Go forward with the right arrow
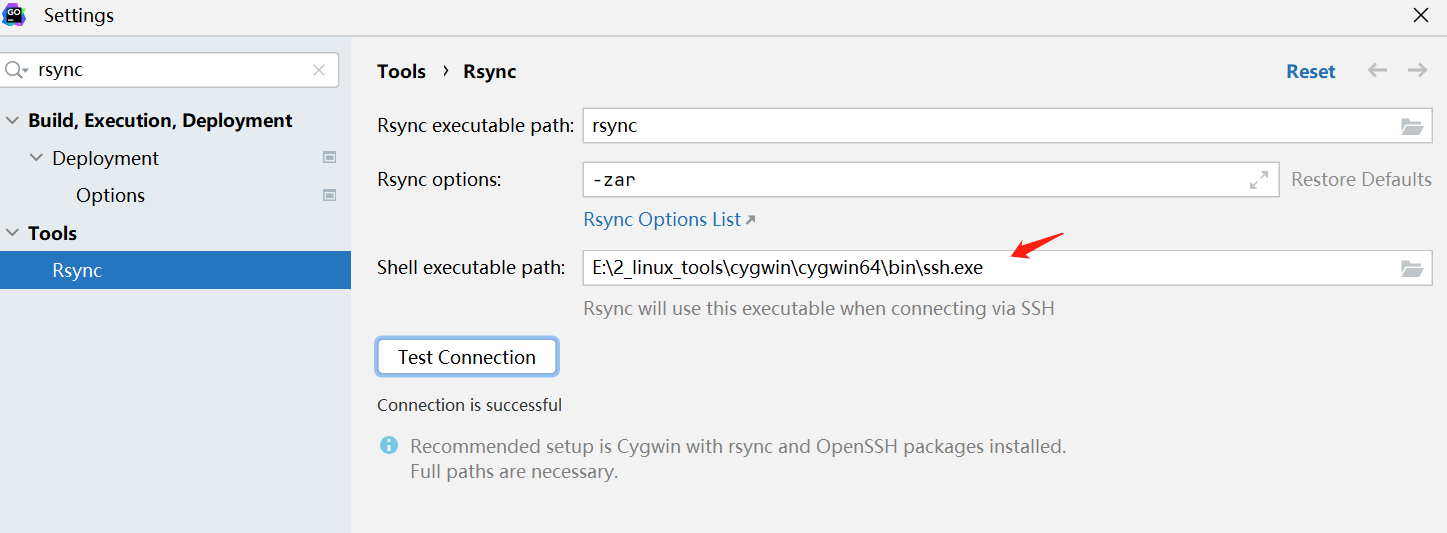The image size is (1447, 533). [x=1417, y=70]
